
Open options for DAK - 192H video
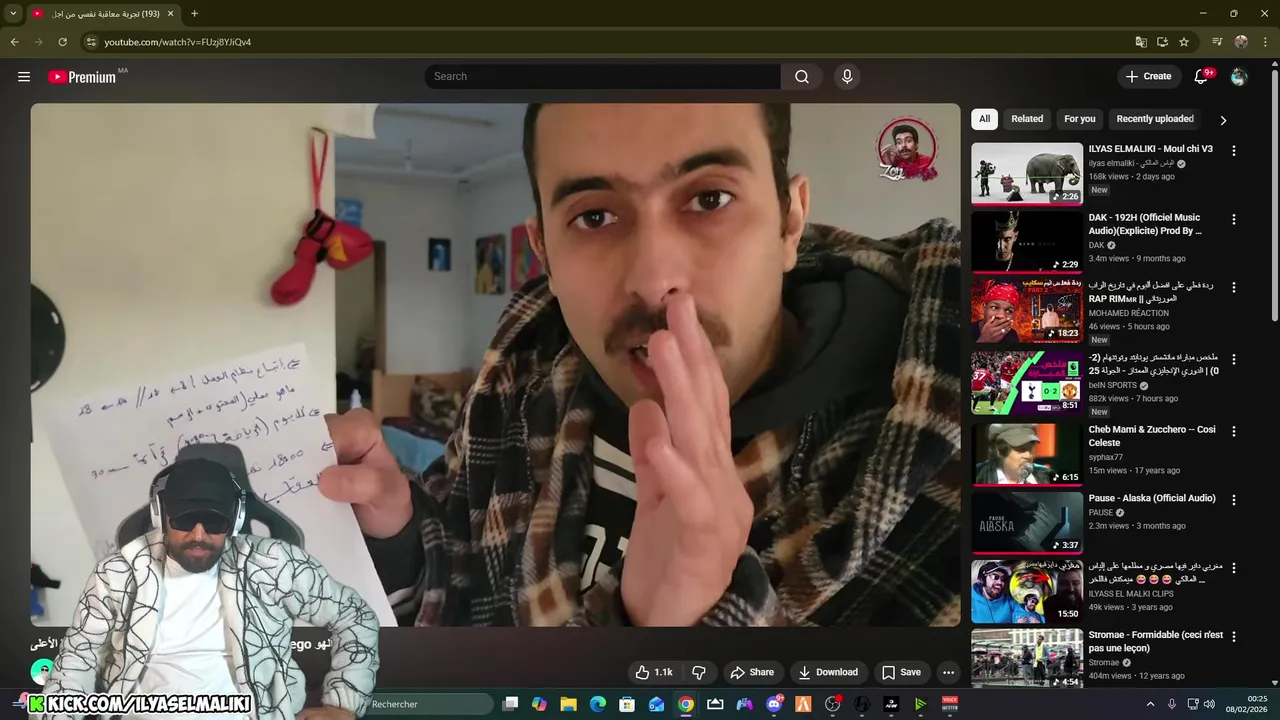coord(1233,219)
